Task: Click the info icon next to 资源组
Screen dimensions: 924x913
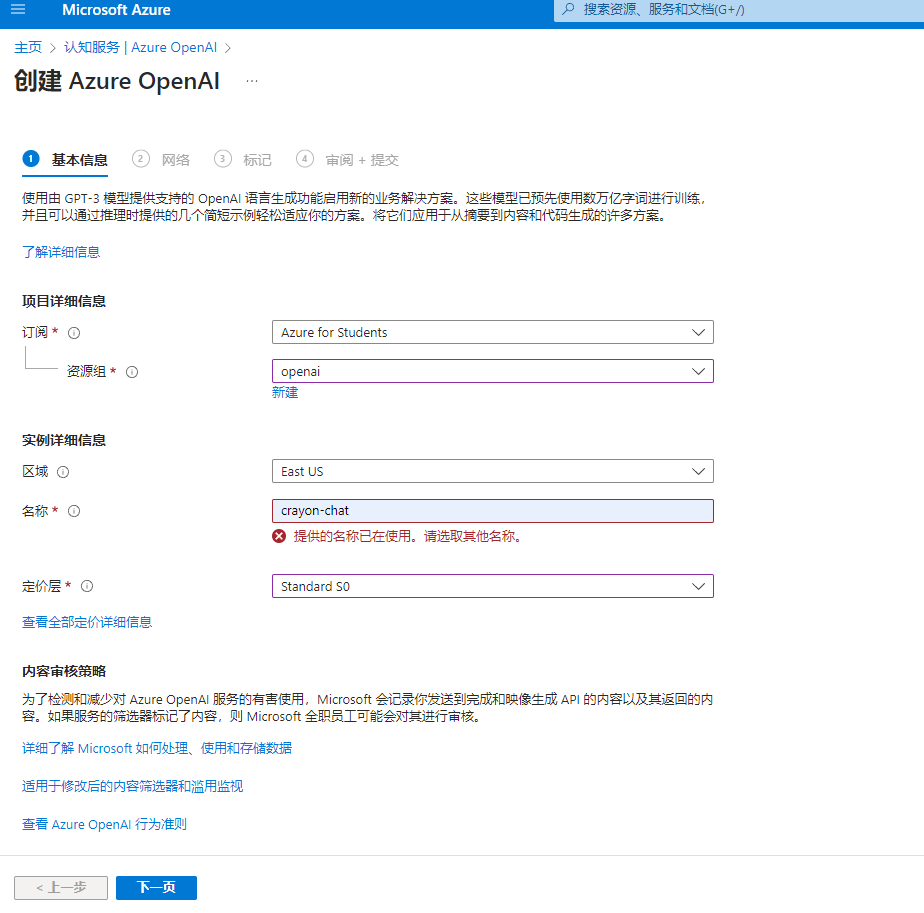Action: [132, 372]
